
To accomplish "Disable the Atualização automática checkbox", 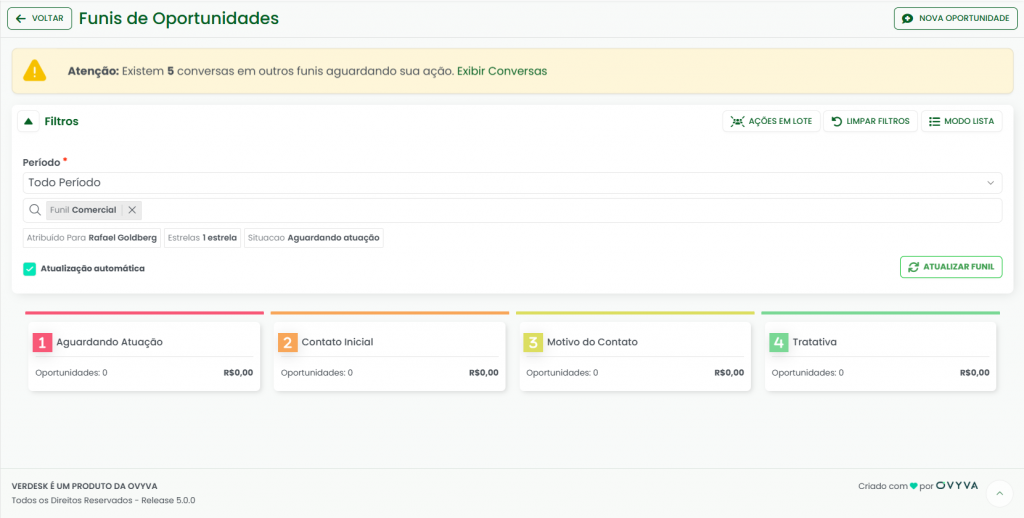I will tap(30, 268).
